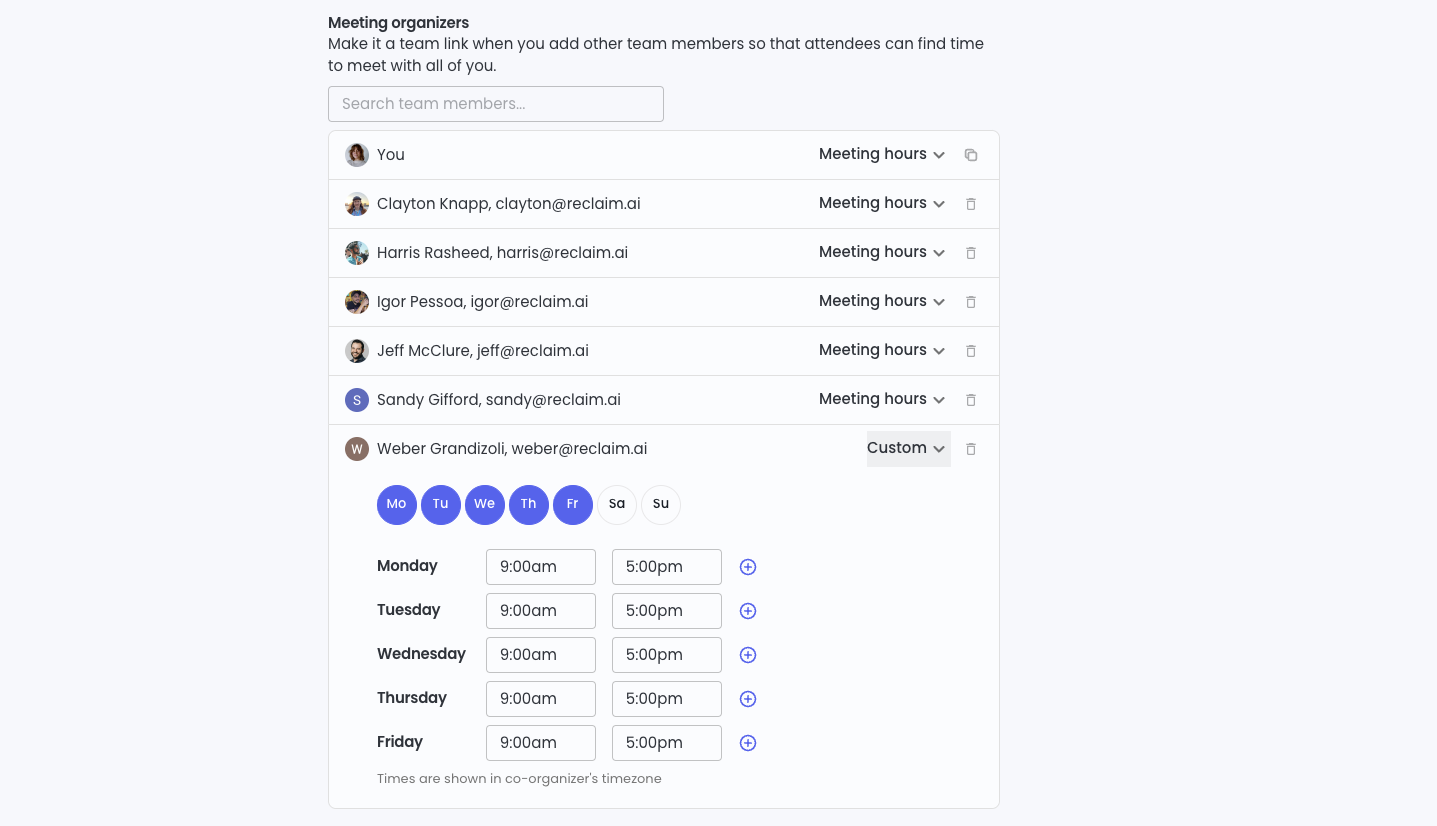
Task: Expand the Meeting hours dropdown for You
Action: [881, 154]
